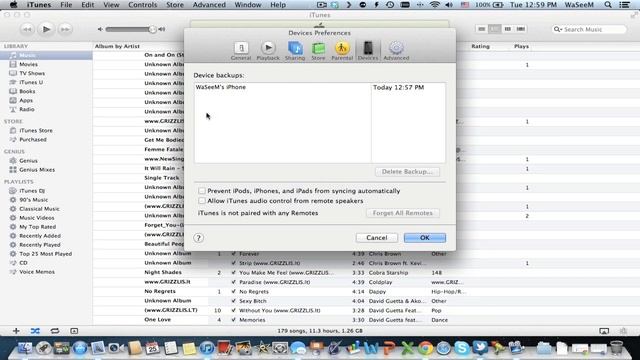Open Purchased in the sidebar
This screenshot has height=360, width=640.
point(33,140)
